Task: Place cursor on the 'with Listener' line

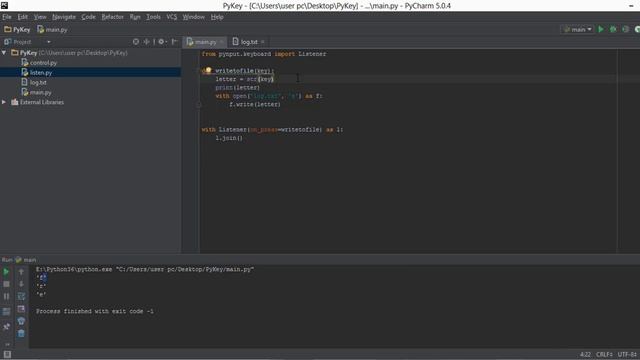Action: (x=272, y=129)
